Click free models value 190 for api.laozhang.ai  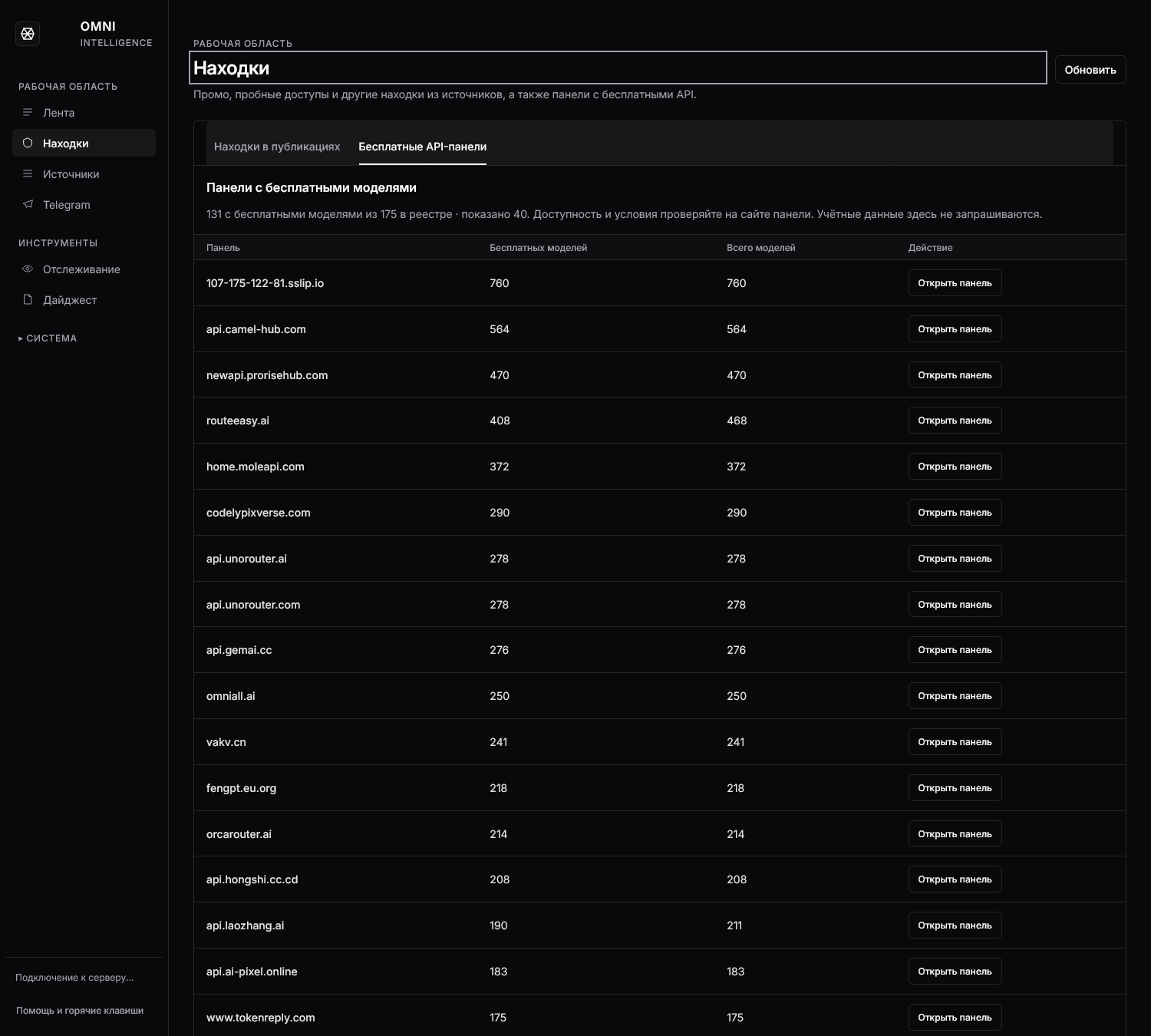499,925
